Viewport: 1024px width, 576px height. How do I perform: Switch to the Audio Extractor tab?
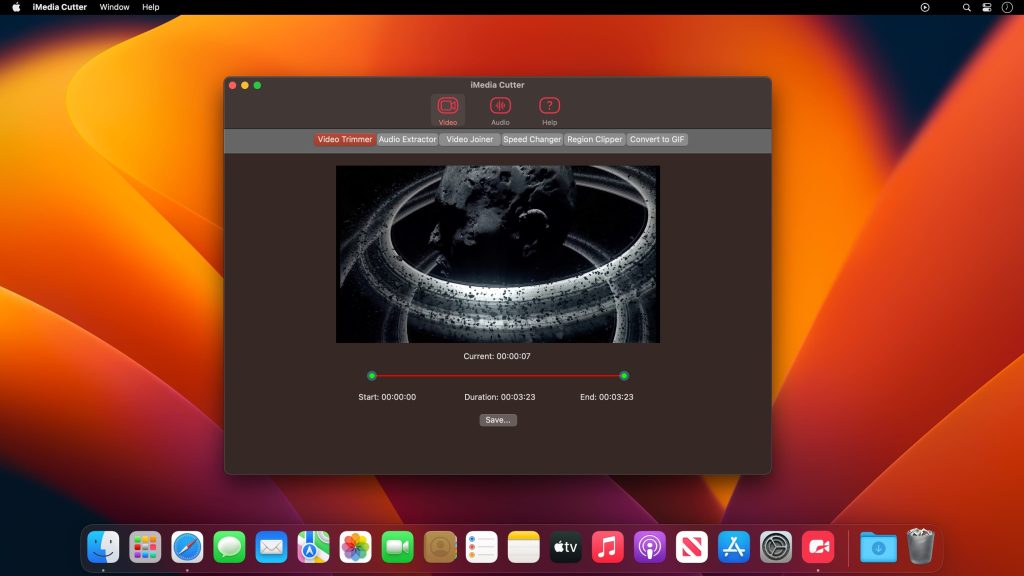click(406, 139)
